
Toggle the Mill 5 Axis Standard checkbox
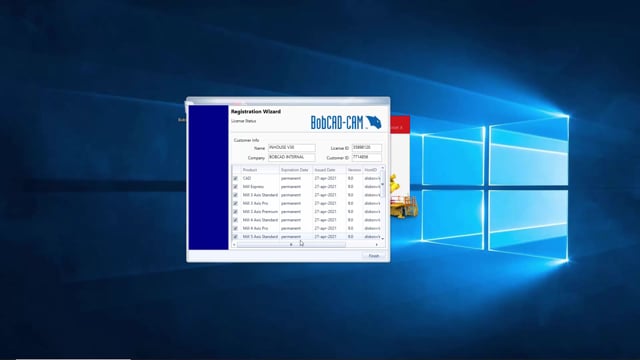[x=236, y=237]
